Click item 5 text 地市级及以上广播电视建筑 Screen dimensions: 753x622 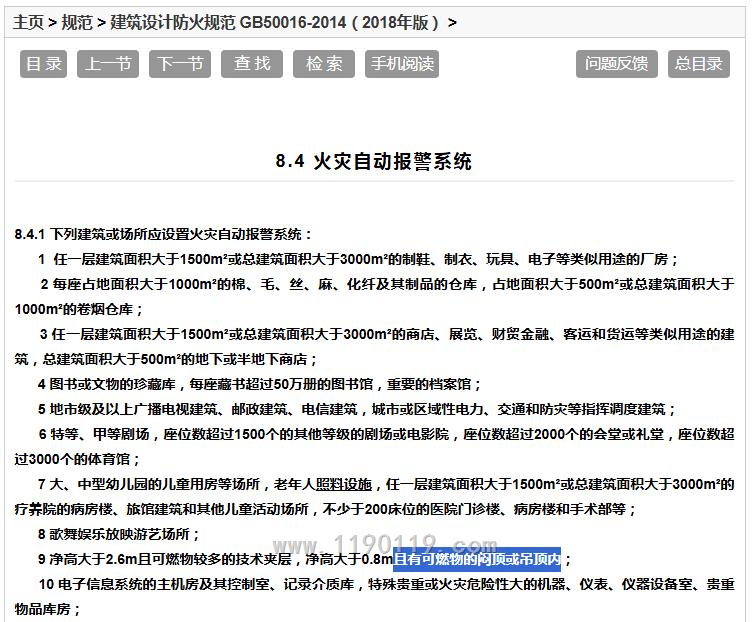[x=357, y=409]
